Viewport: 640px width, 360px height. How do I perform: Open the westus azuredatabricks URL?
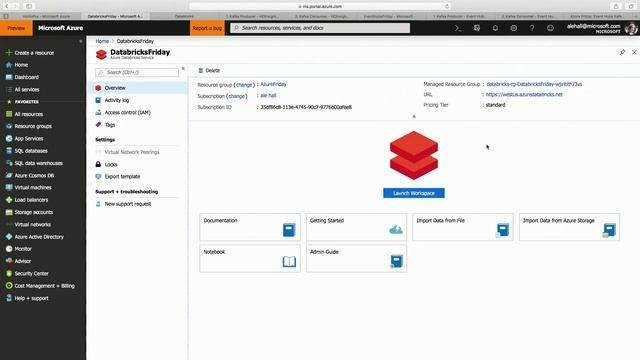524,94
